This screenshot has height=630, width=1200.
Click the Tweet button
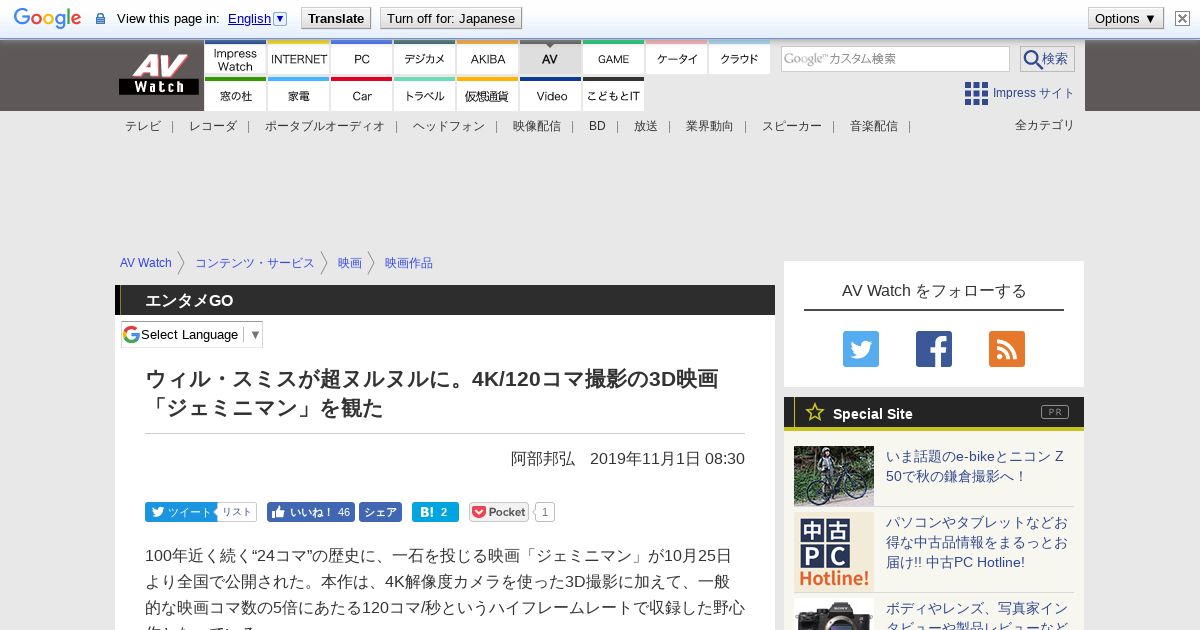click(x=180, y=512)
